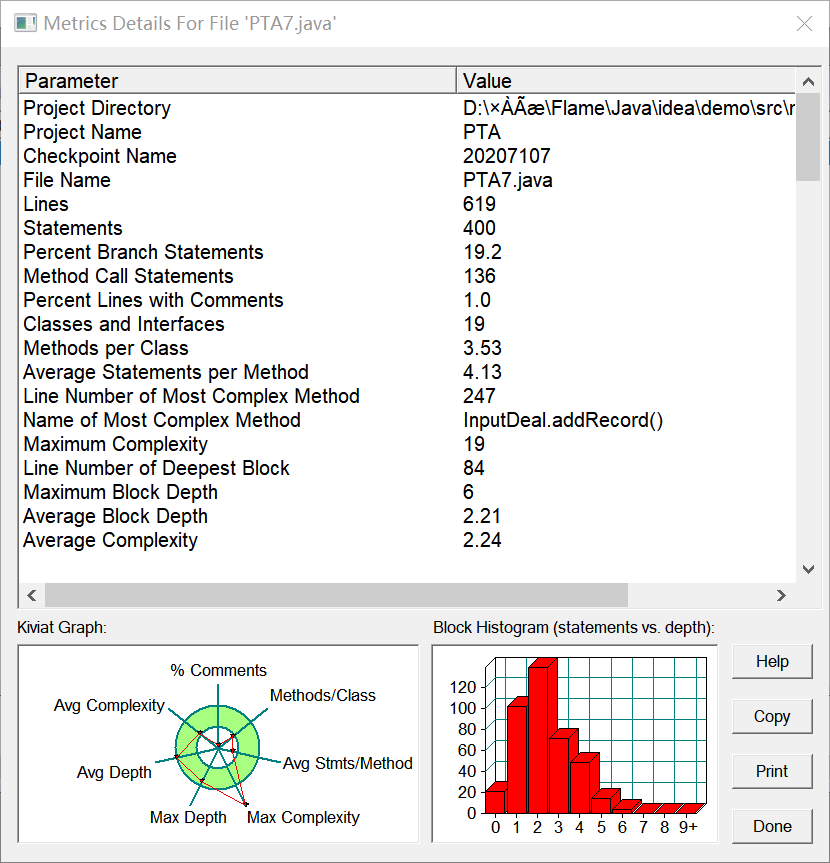Click the Lines value 619
Screen dimensions: 830x863
[479, 204]
